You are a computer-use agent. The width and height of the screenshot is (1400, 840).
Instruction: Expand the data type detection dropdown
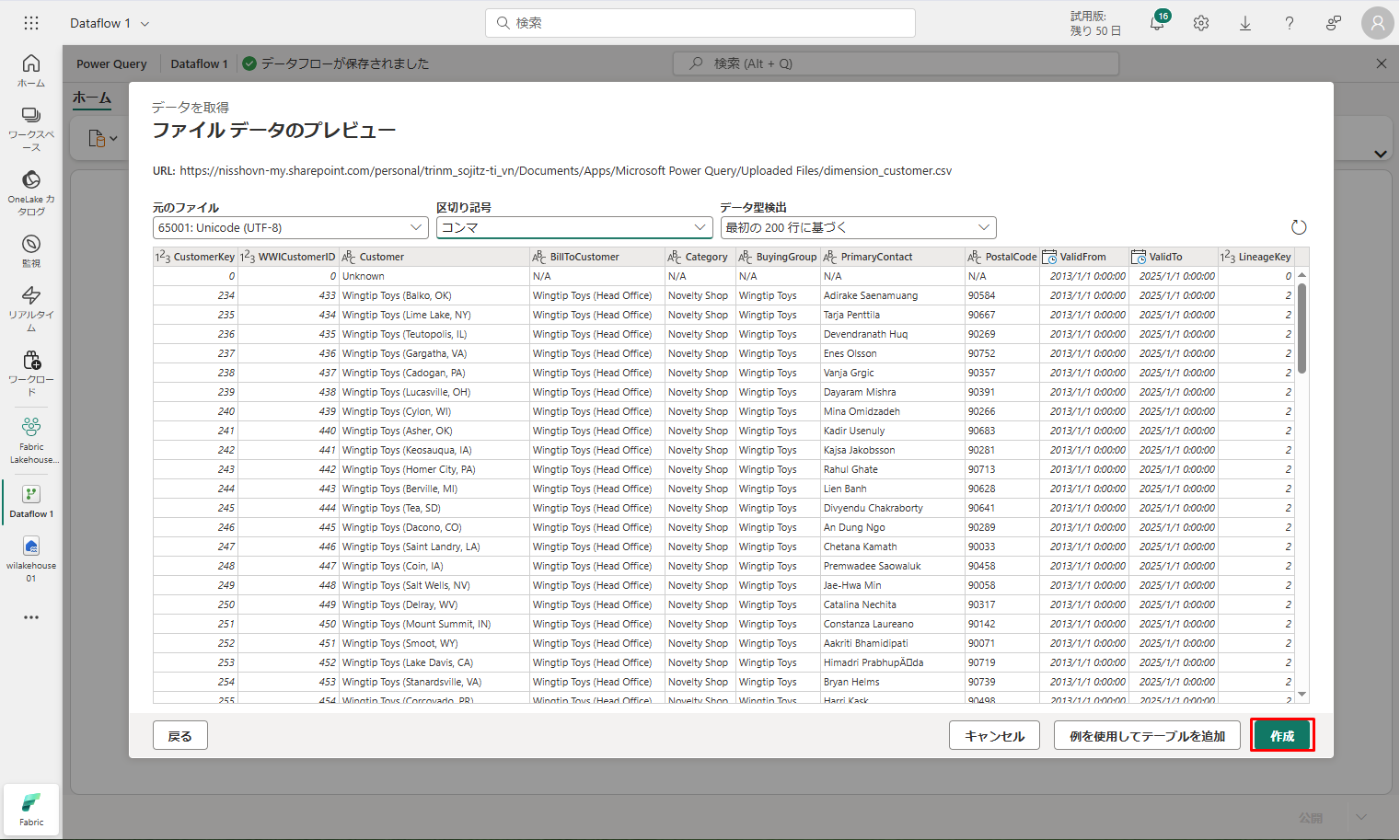click(858, 227)
